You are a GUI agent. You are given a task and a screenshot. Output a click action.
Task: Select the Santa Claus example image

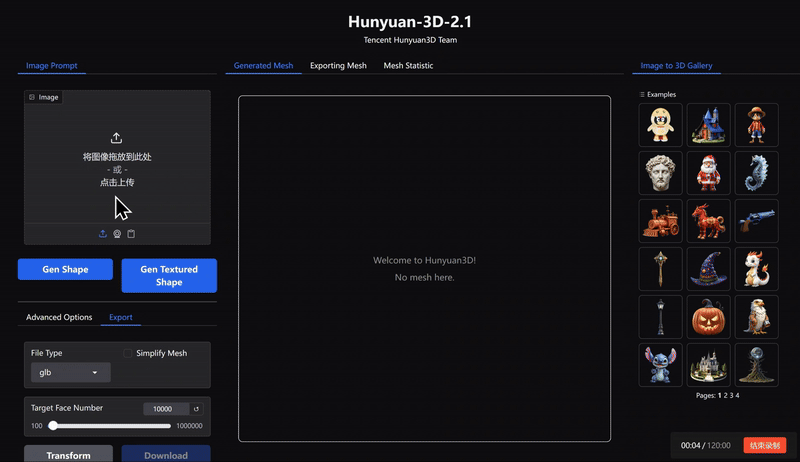[709, 173]
